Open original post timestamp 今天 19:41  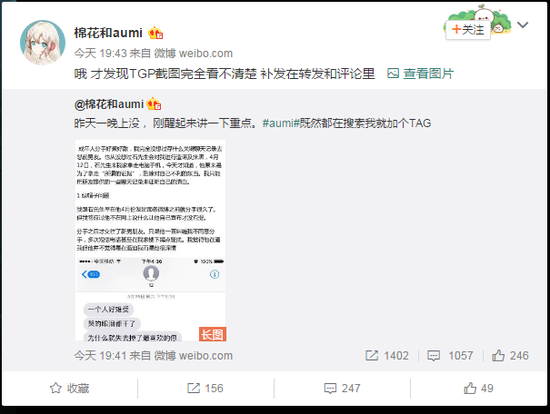[x=100, y=356]
